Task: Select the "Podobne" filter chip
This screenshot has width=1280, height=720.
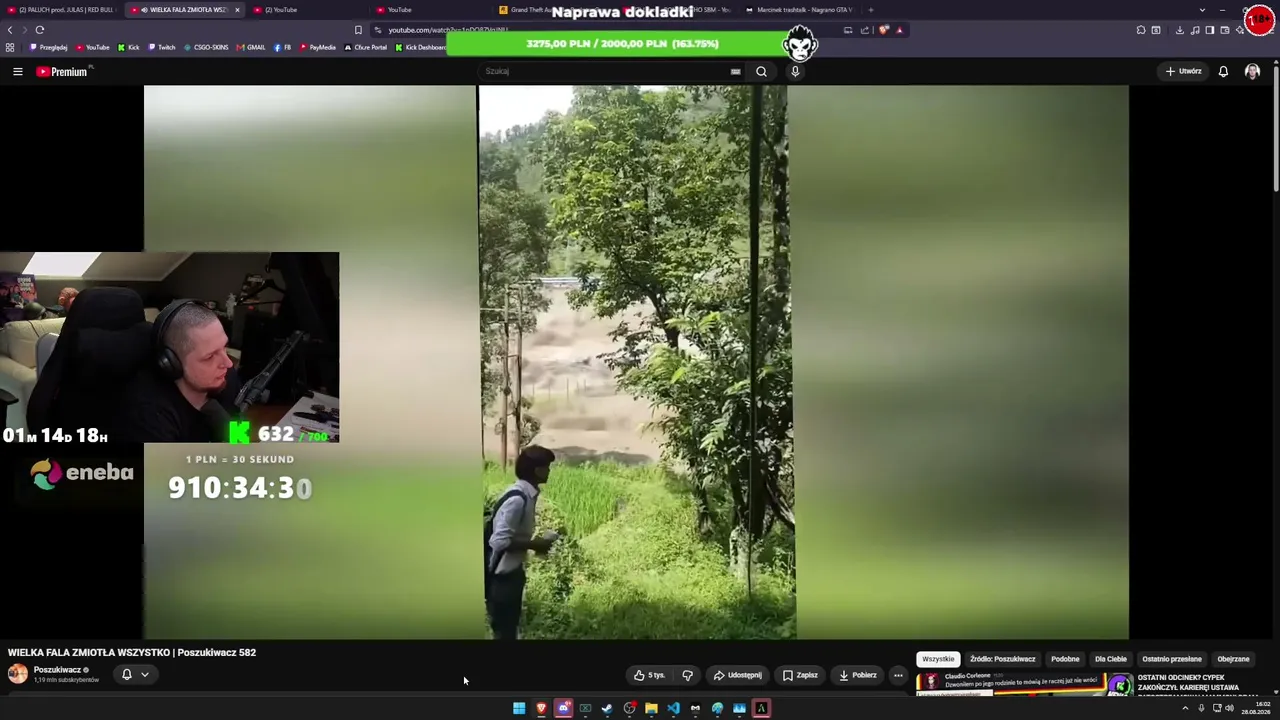Action: 1065,659
